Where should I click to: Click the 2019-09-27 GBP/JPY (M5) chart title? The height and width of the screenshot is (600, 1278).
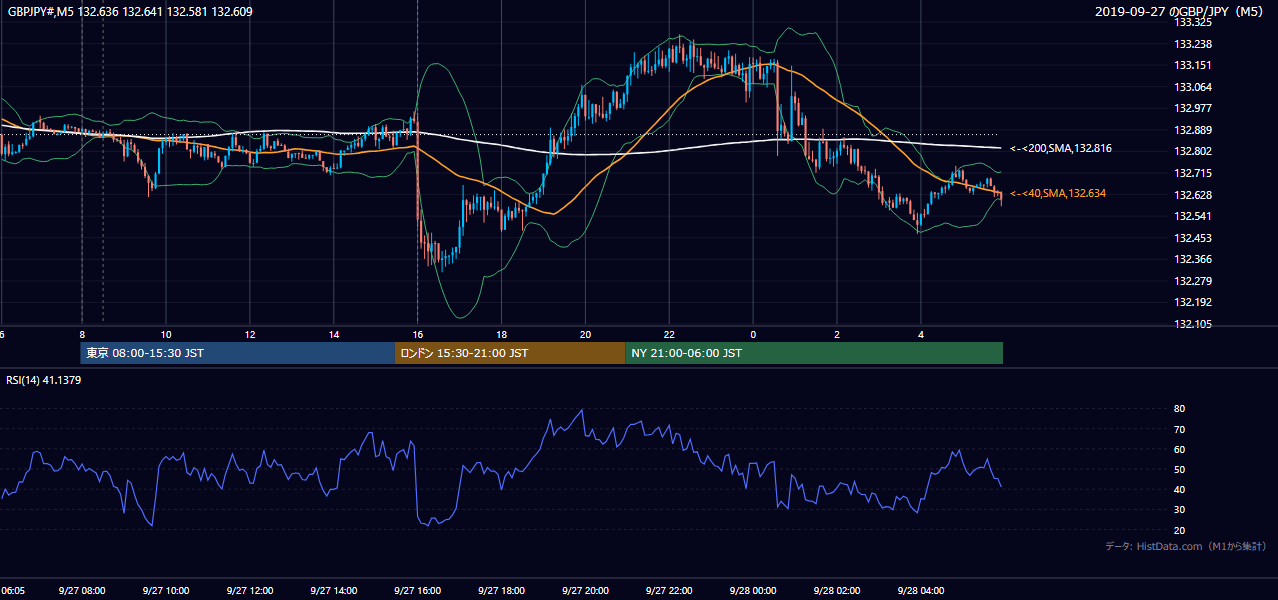tap(1181, 12)
